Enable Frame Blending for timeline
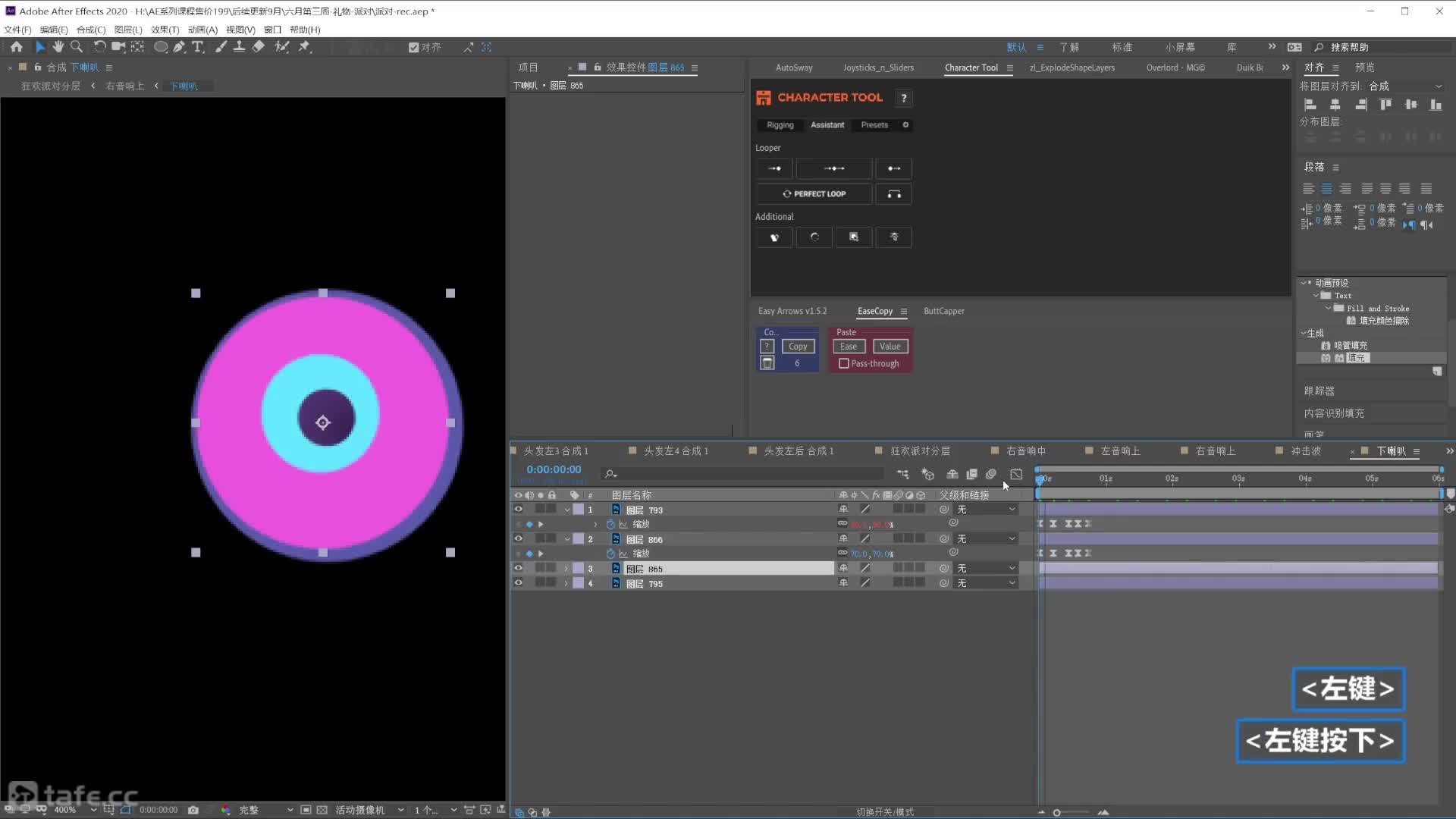Screen dimensions: 1456x819 coord(971,475)
